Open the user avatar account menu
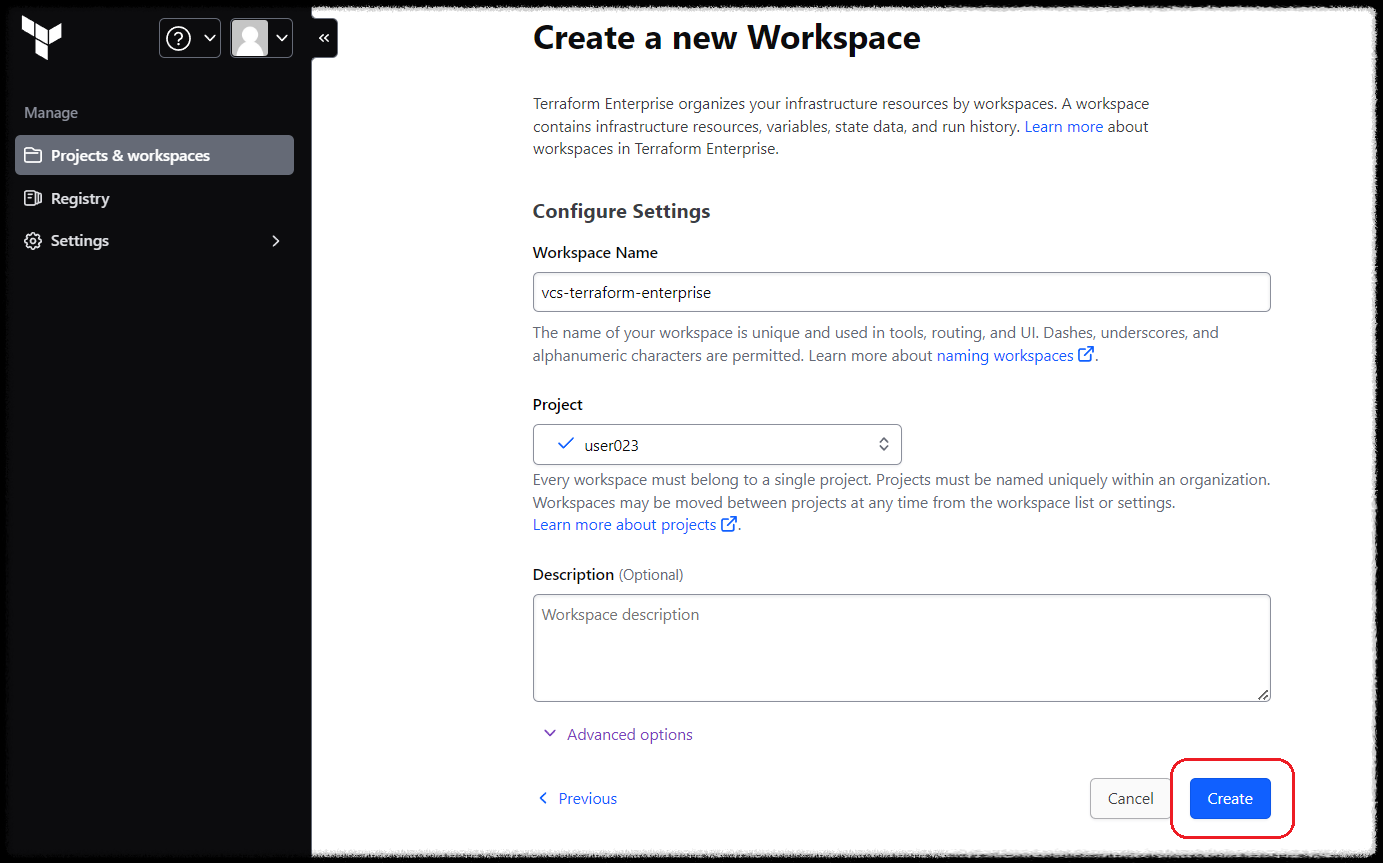The image size is (1383, 863). pos(261,38)
